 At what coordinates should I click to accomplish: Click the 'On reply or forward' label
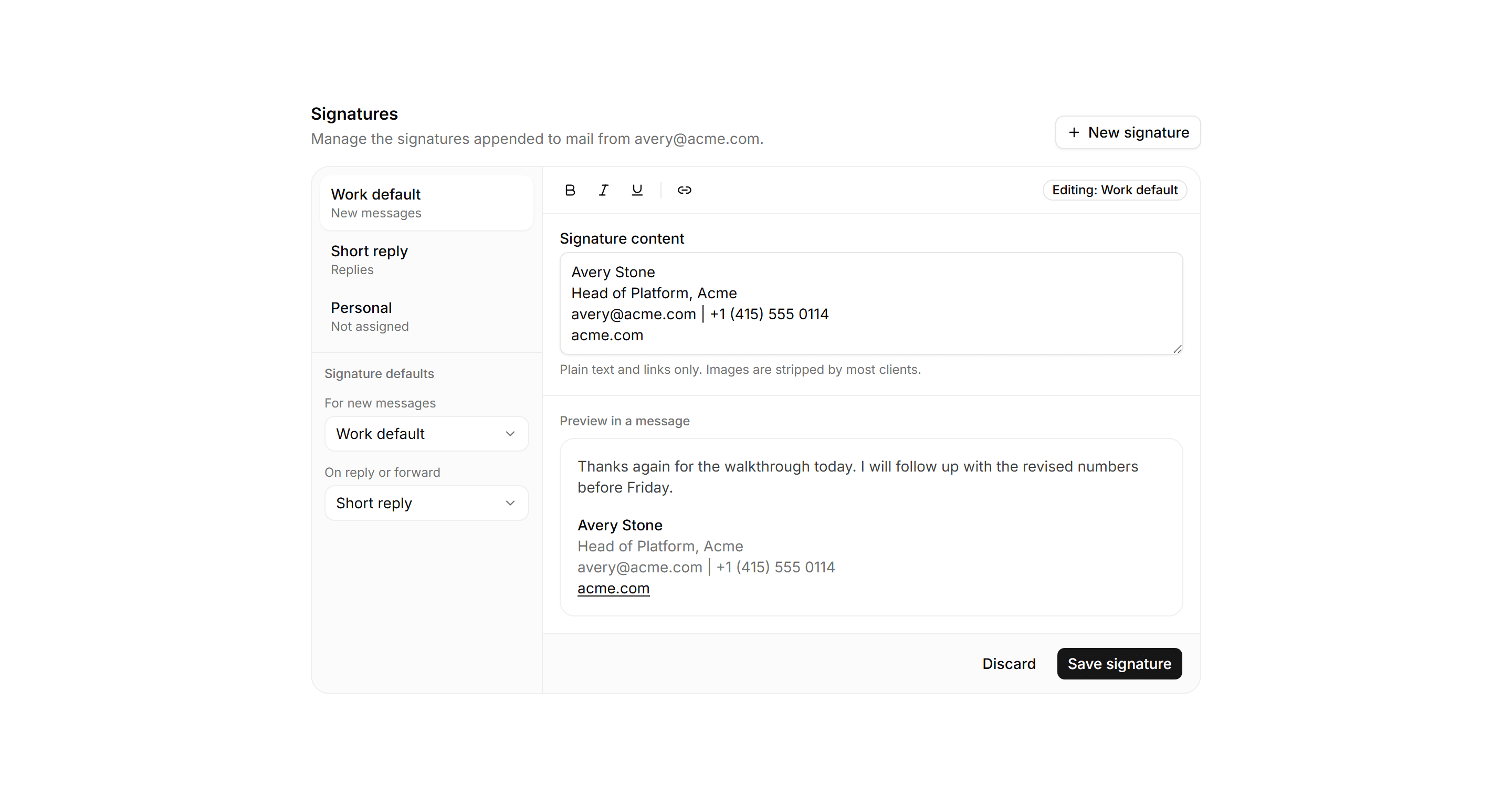pos(382,473)
